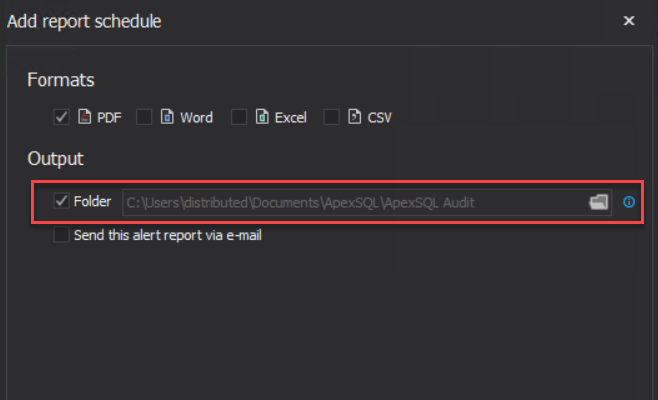658x400 pixels.
Task: Click the "Send this alert report via e-mail" label
Action: point(168,235)
